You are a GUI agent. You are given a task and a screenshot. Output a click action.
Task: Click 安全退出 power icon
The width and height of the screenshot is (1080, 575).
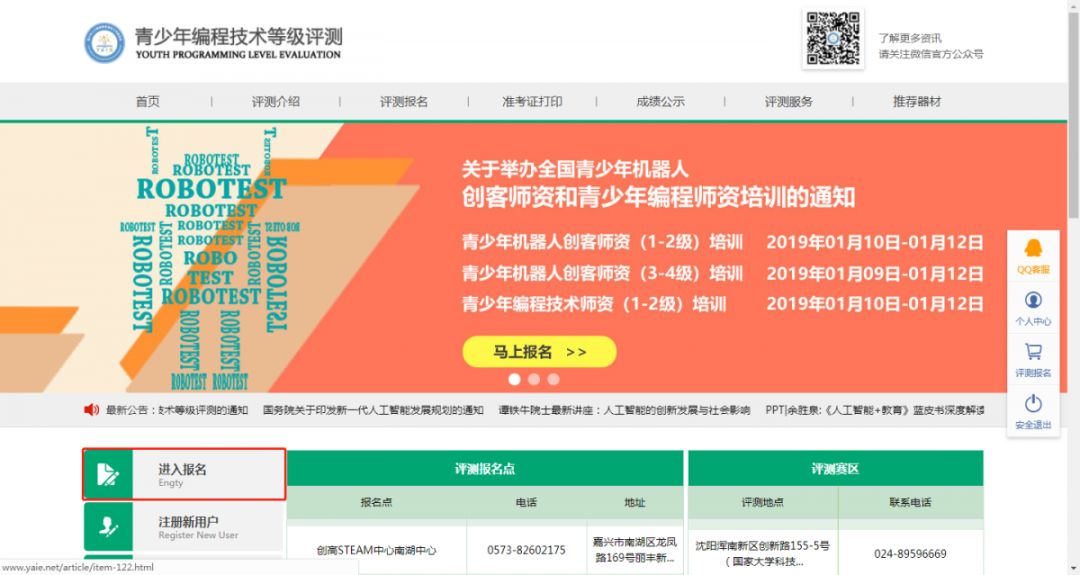[1032, 404]
